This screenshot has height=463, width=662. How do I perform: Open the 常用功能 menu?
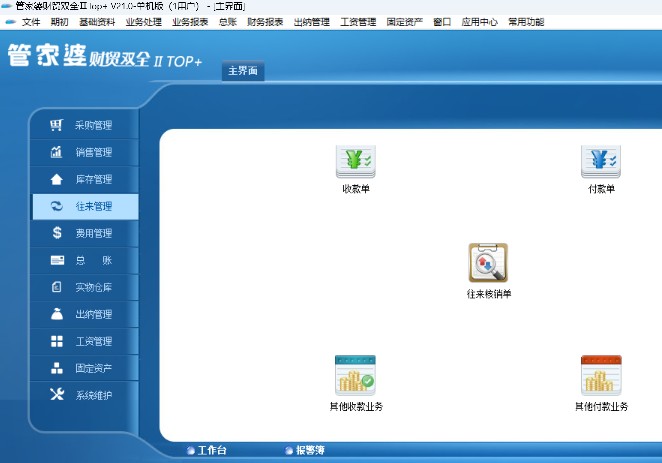[x=526, y=22]
